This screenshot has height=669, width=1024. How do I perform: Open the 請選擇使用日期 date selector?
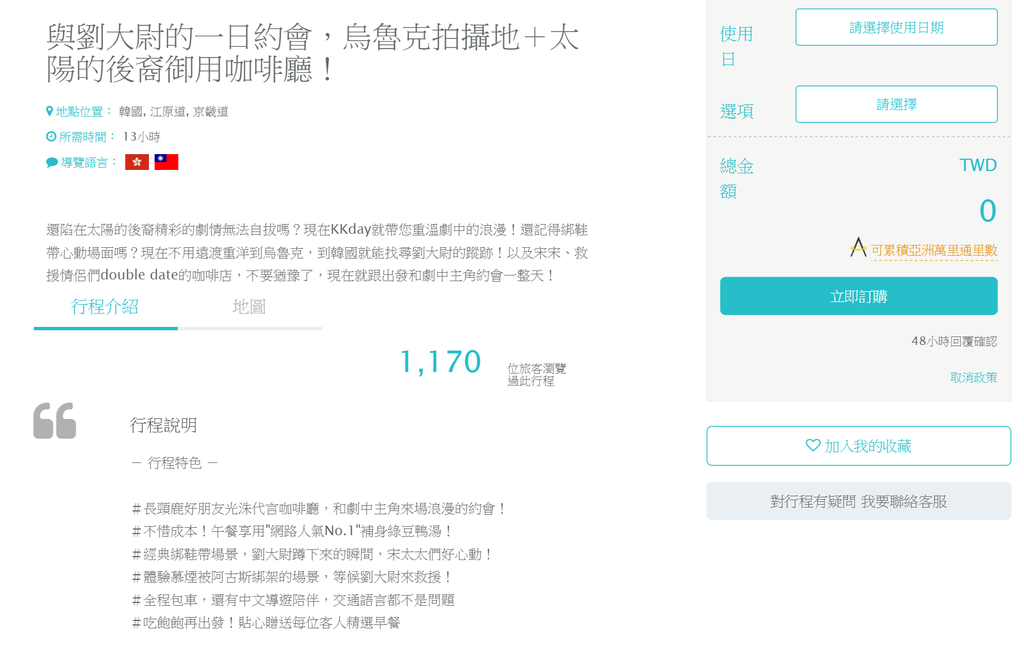pyautogui.click(x=896, y=28)
